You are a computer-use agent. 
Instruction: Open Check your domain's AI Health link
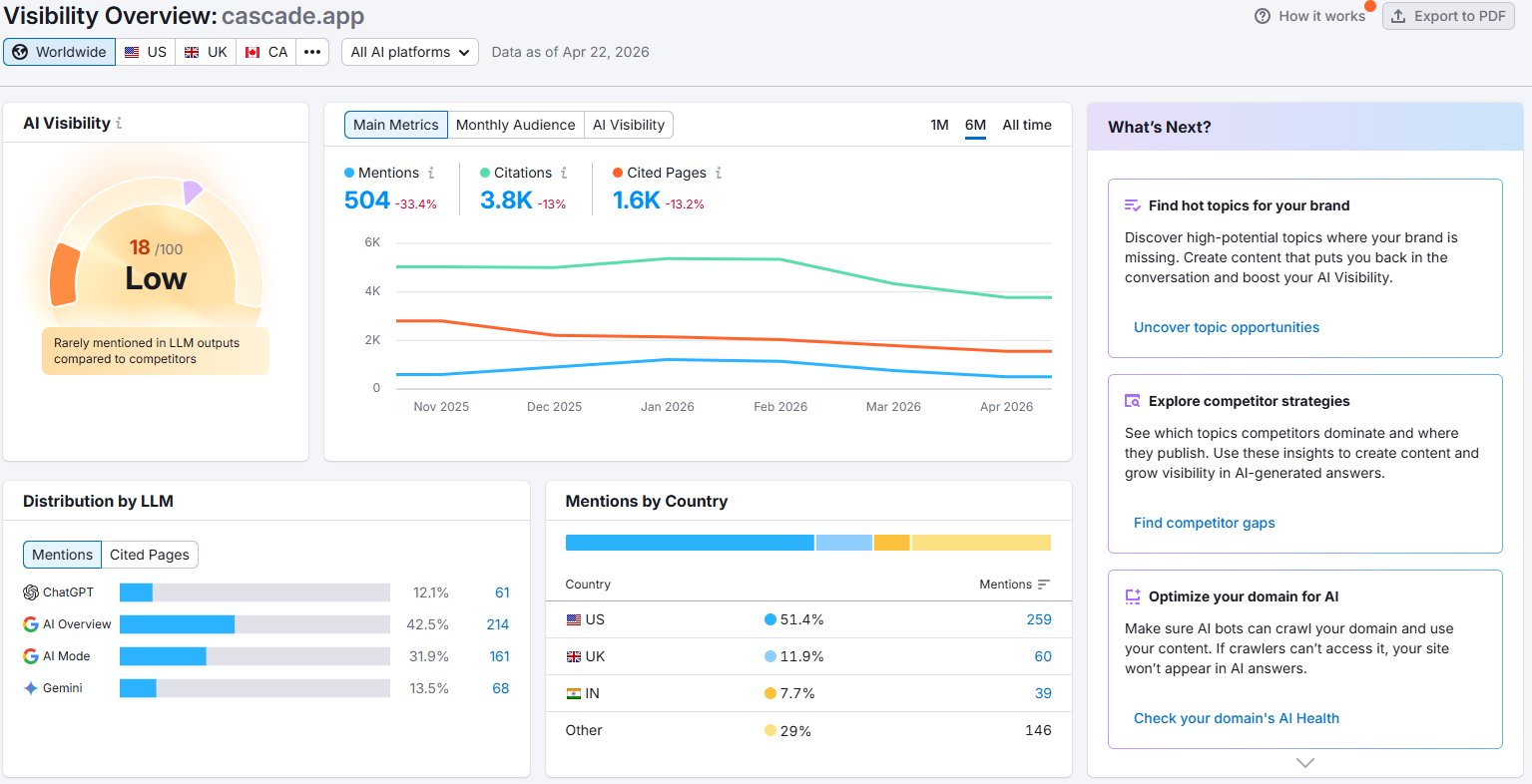(1237, 718)
